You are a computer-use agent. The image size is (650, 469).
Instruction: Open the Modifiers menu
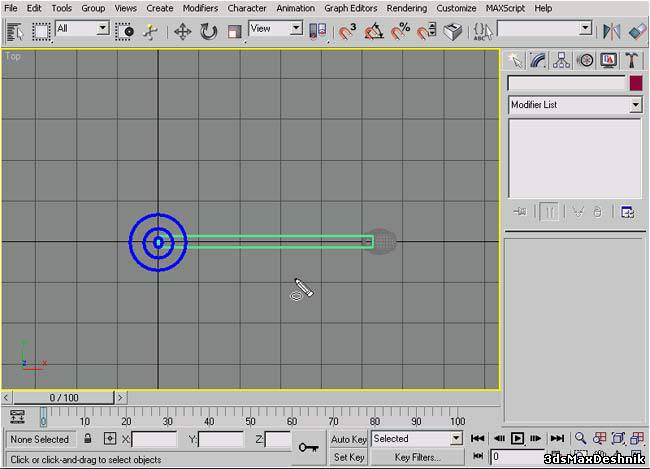tap(200, 8)
